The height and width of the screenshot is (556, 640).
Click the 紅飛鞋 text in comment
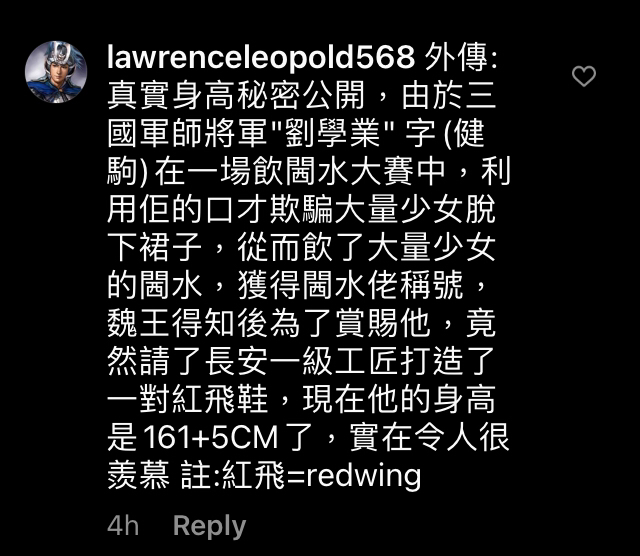pos(220,399)
